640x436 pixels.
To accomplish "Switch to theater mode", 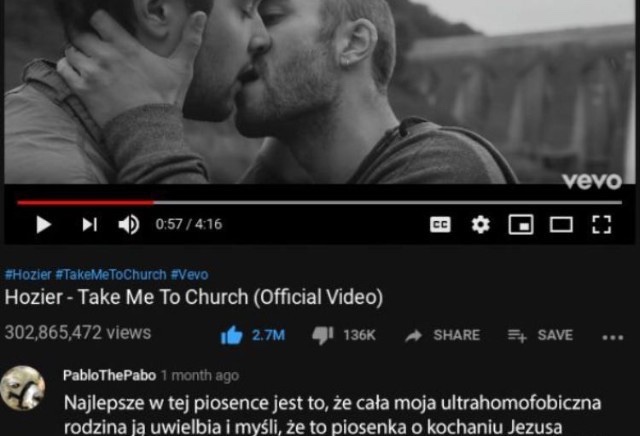I will tap(561, 225).
